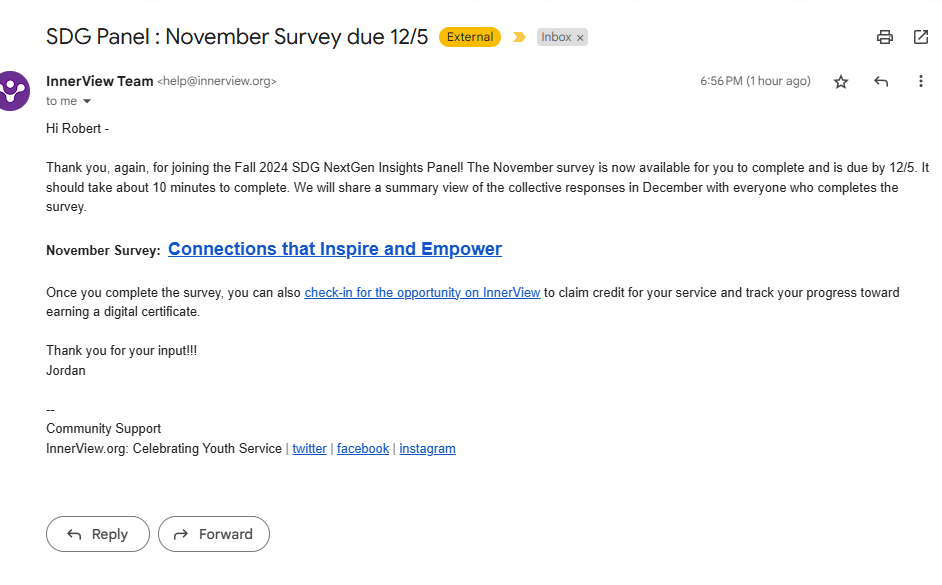942x585 pixels.
Task: Open the instagram link in signature
Action: click(427, 449)
